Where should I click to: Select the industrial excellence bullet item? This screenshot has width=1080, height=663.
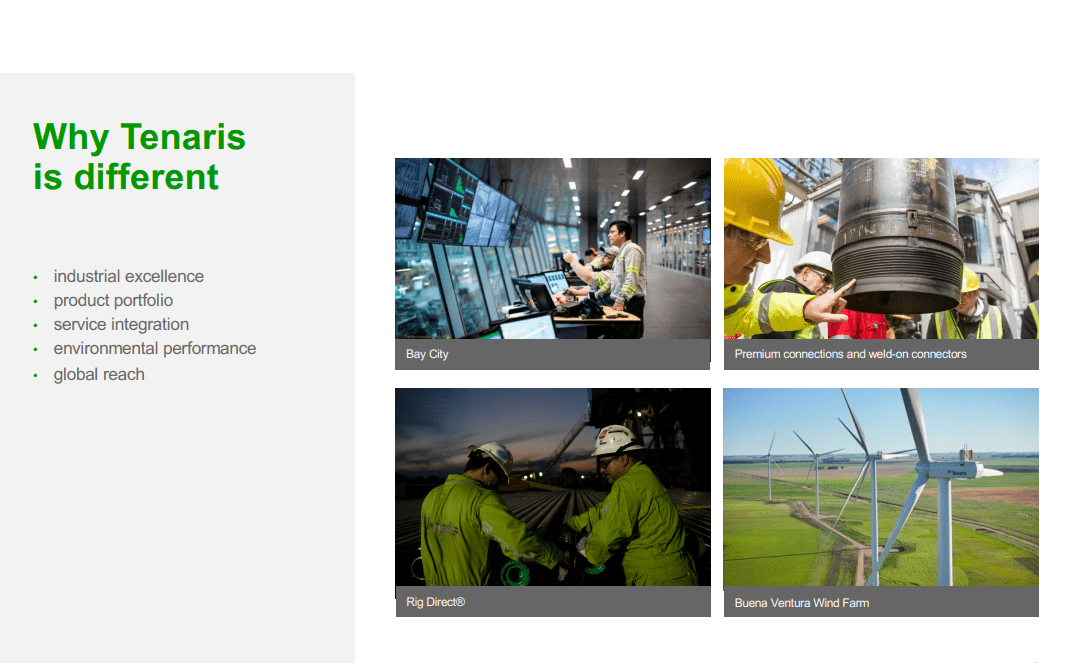point(128,276)
